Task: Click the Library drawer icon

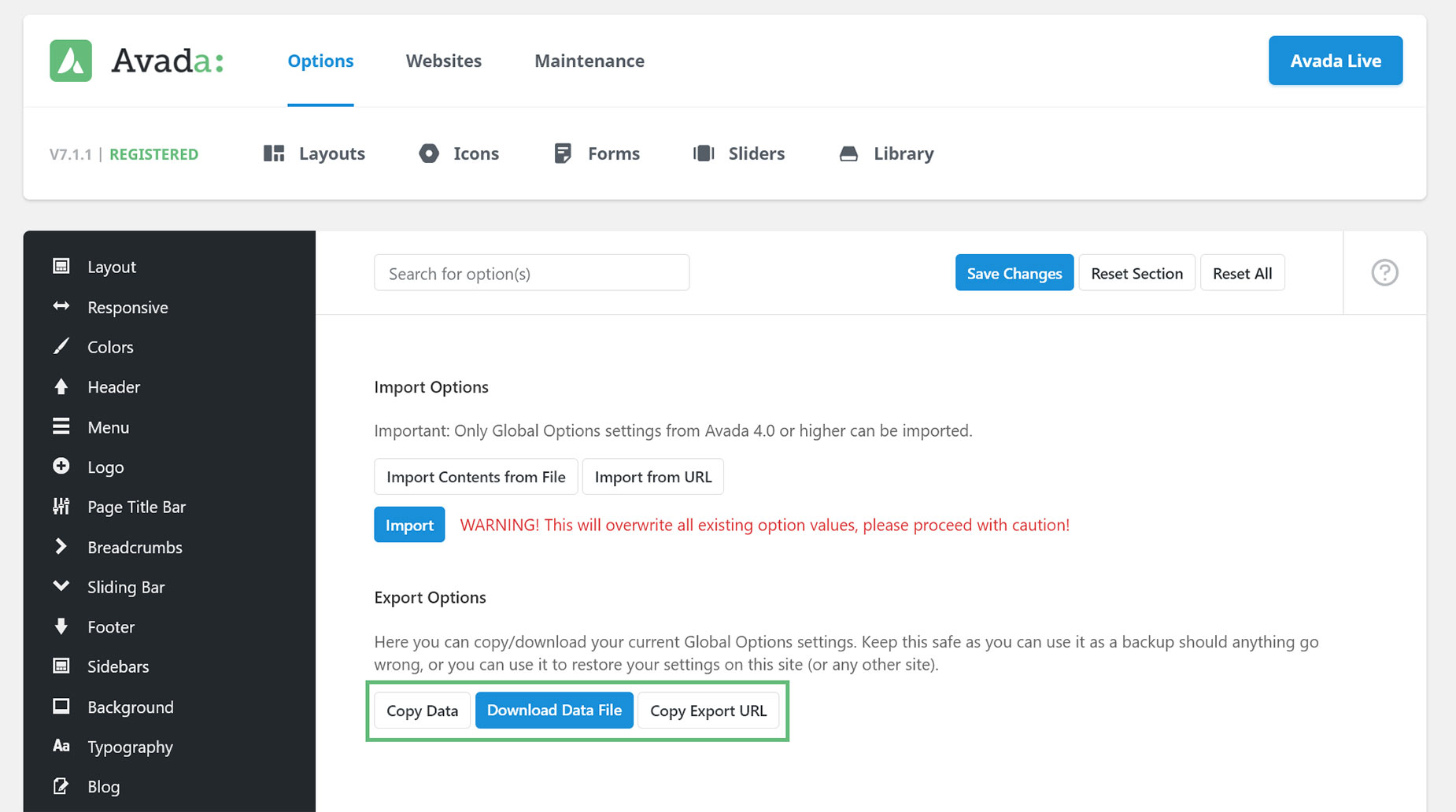Action: 848,153
